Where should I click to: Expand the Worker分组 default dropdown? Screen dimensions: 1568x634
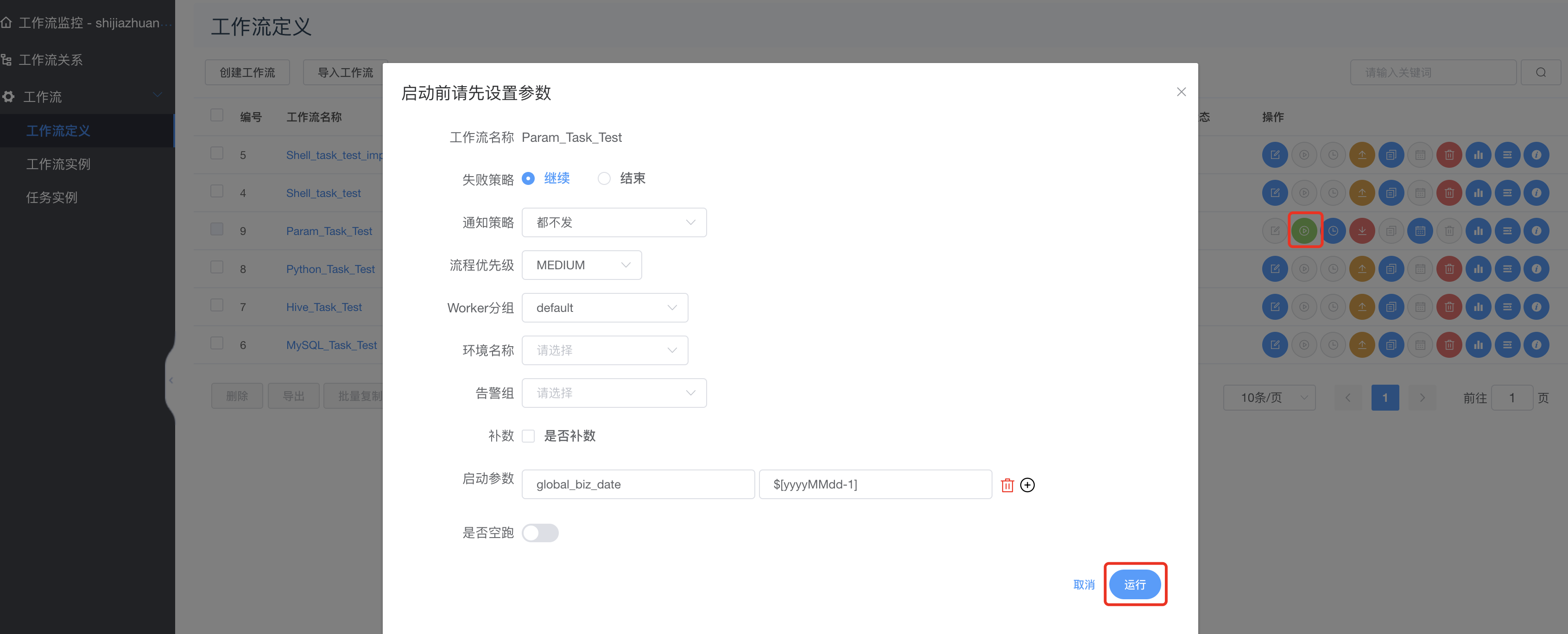tap(604, 308)
